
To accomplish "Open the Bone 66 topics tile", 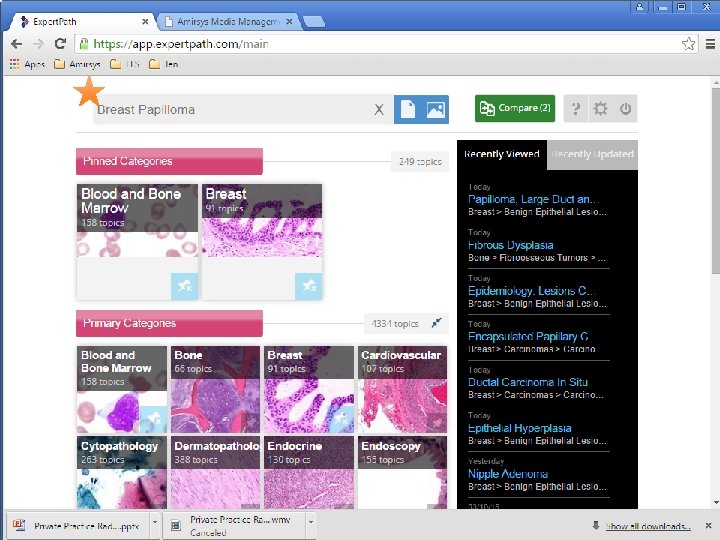I will point(215,389).
